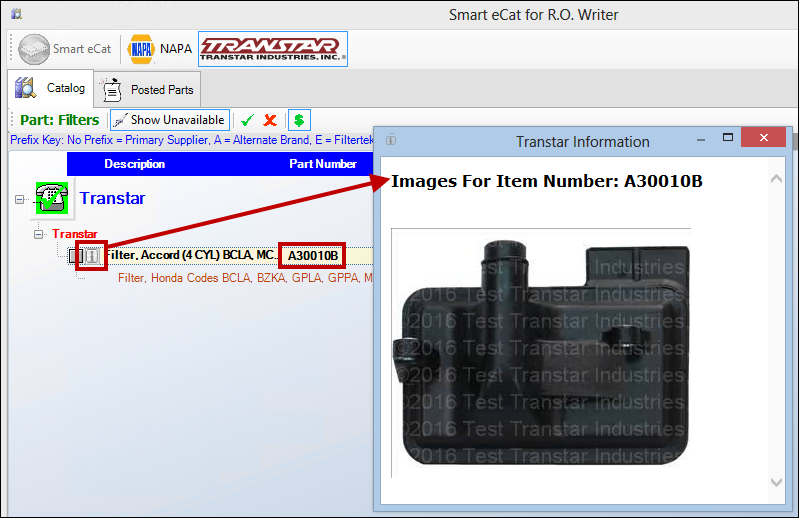Viewport: 799px width, 518px height.
Task: Switch to the Catalog tab
Action: [x=52, y=89]
